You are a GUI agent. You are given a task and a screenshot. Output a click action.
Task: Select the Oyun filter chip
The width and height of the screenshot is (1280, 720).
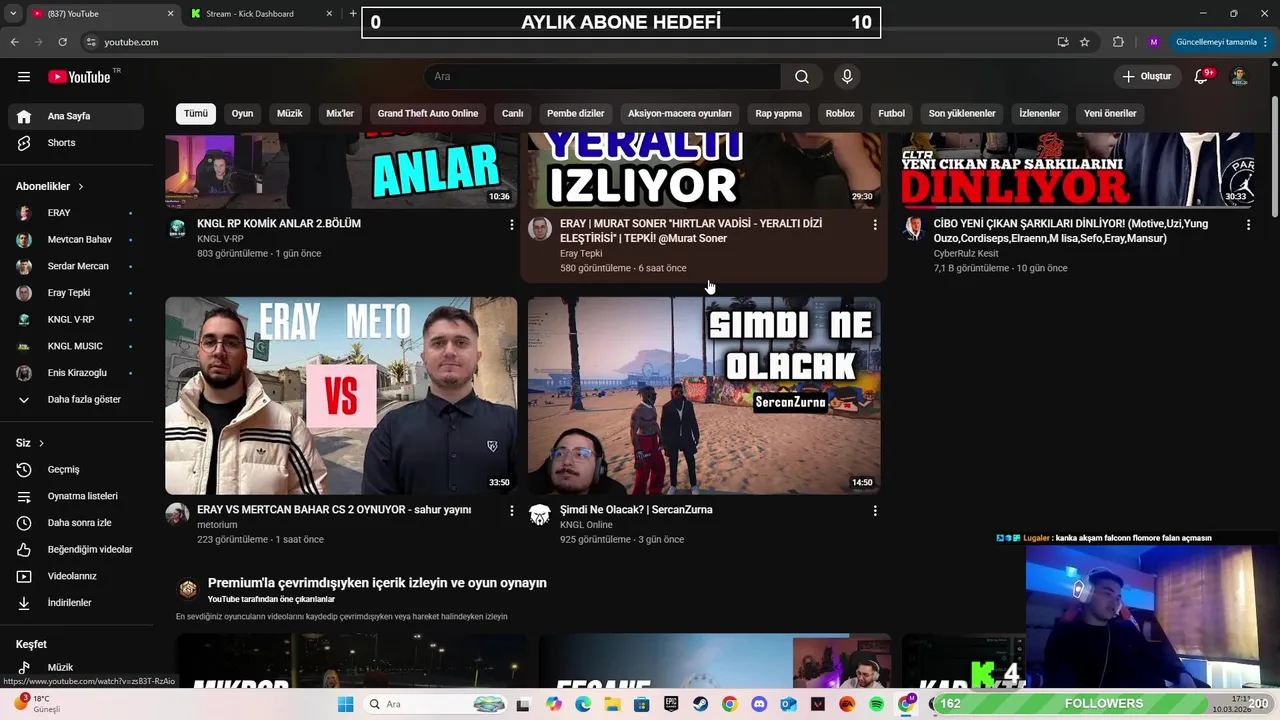[x=242, y=113]
